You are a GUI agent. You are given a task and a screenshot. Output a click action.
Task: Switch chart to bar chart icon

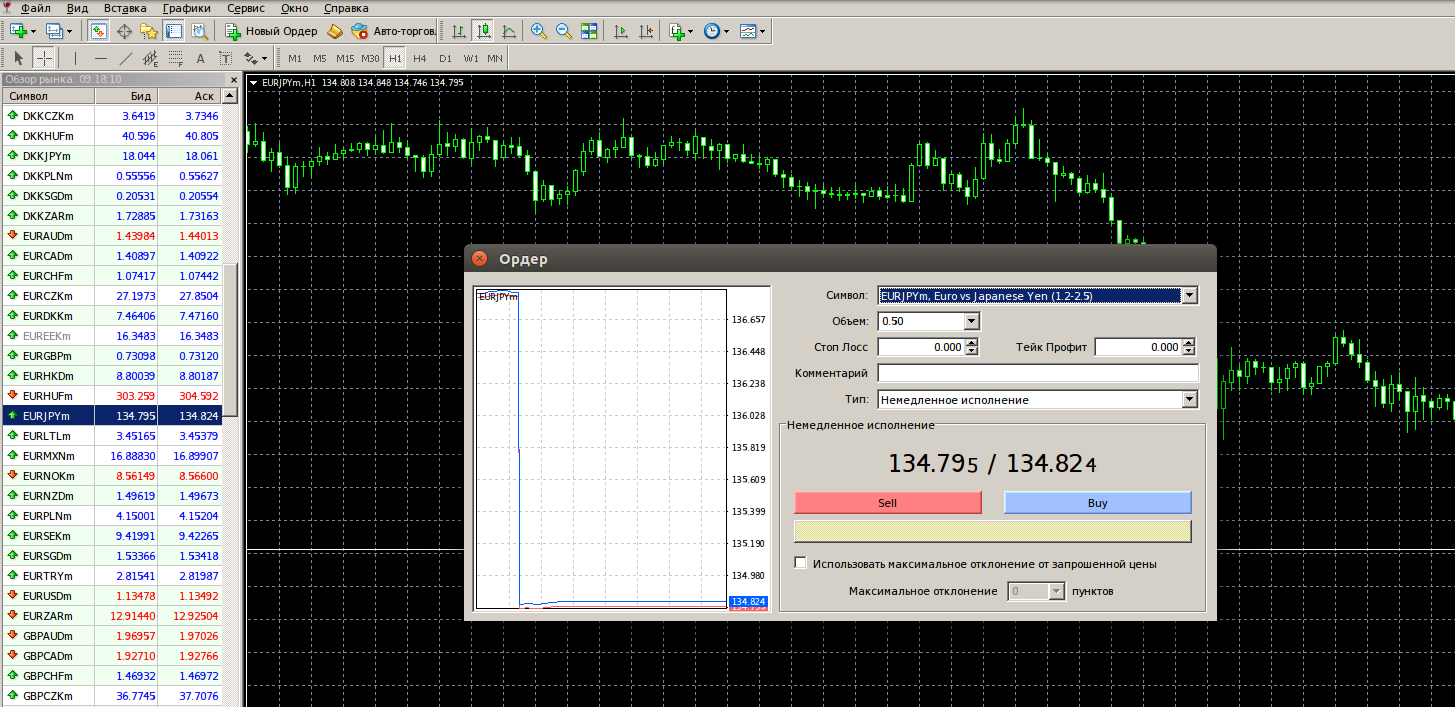458,31
